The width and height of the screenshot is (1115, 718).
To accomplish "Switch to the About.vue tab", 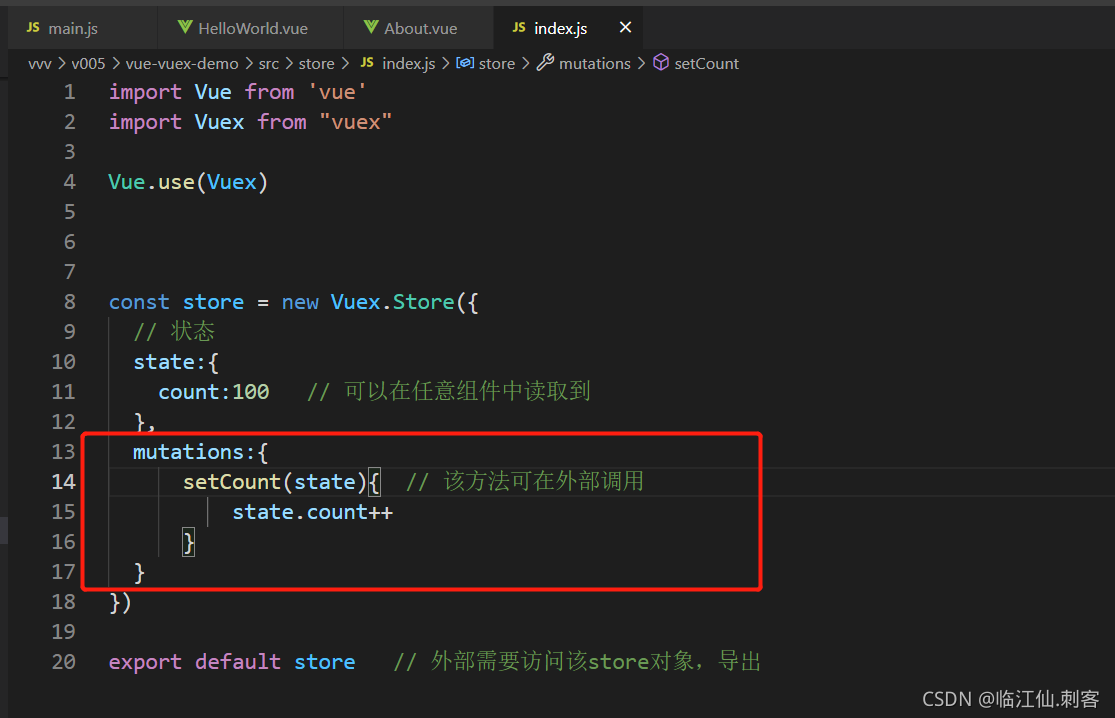I will pos(418,28).
